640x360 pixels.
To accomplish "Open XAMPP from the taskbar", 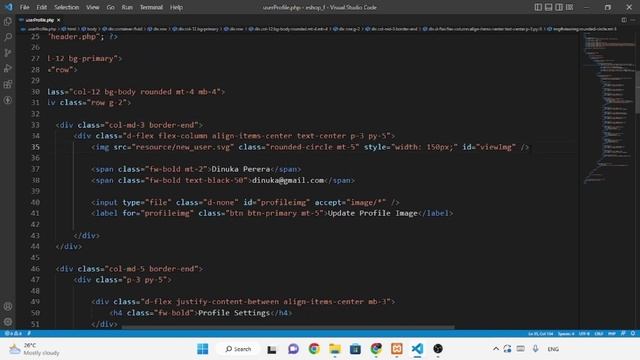I will pyautogui.click(x=396, y=349).
